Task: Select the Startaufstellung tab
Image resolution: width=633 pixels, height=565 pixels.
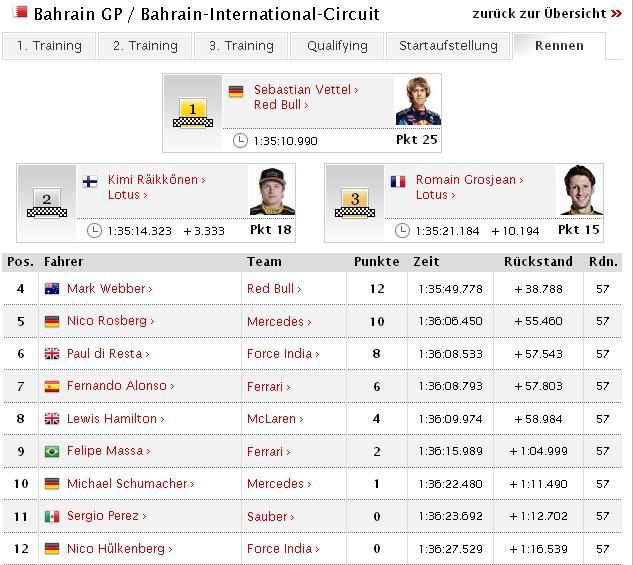Action: (449, 46)
